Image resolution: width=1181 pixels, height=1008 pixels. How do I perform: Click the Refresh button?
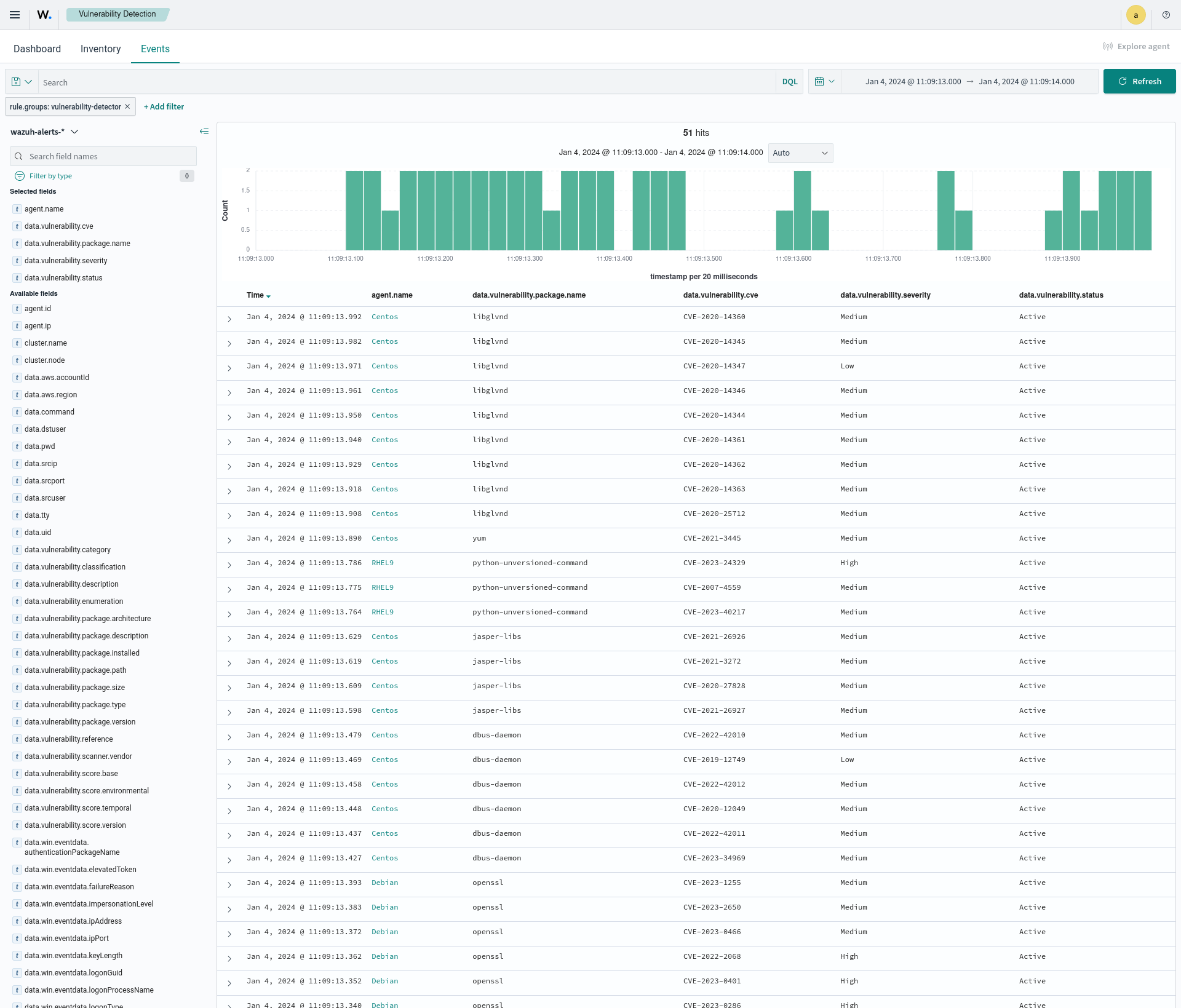(1139, 81)
